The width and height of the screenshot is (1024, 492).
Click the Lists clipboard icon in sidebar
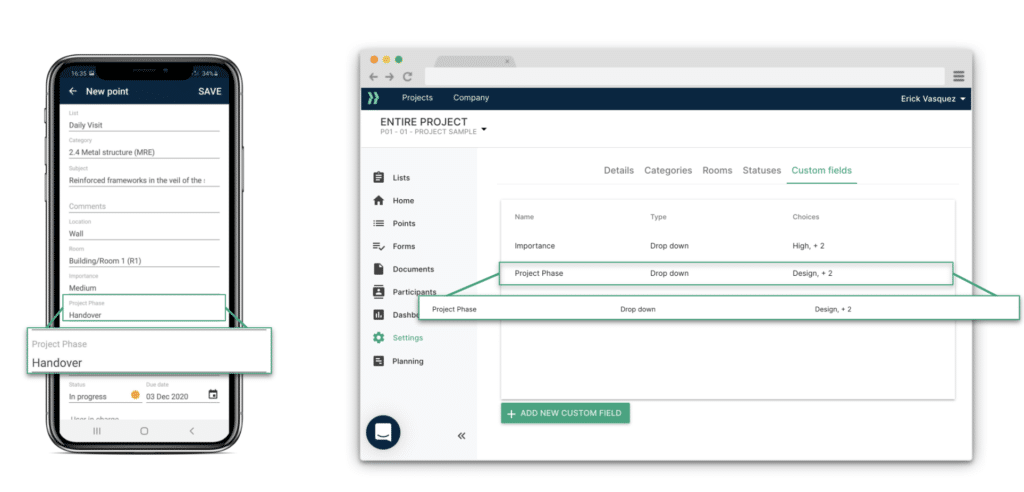point(379,178)
